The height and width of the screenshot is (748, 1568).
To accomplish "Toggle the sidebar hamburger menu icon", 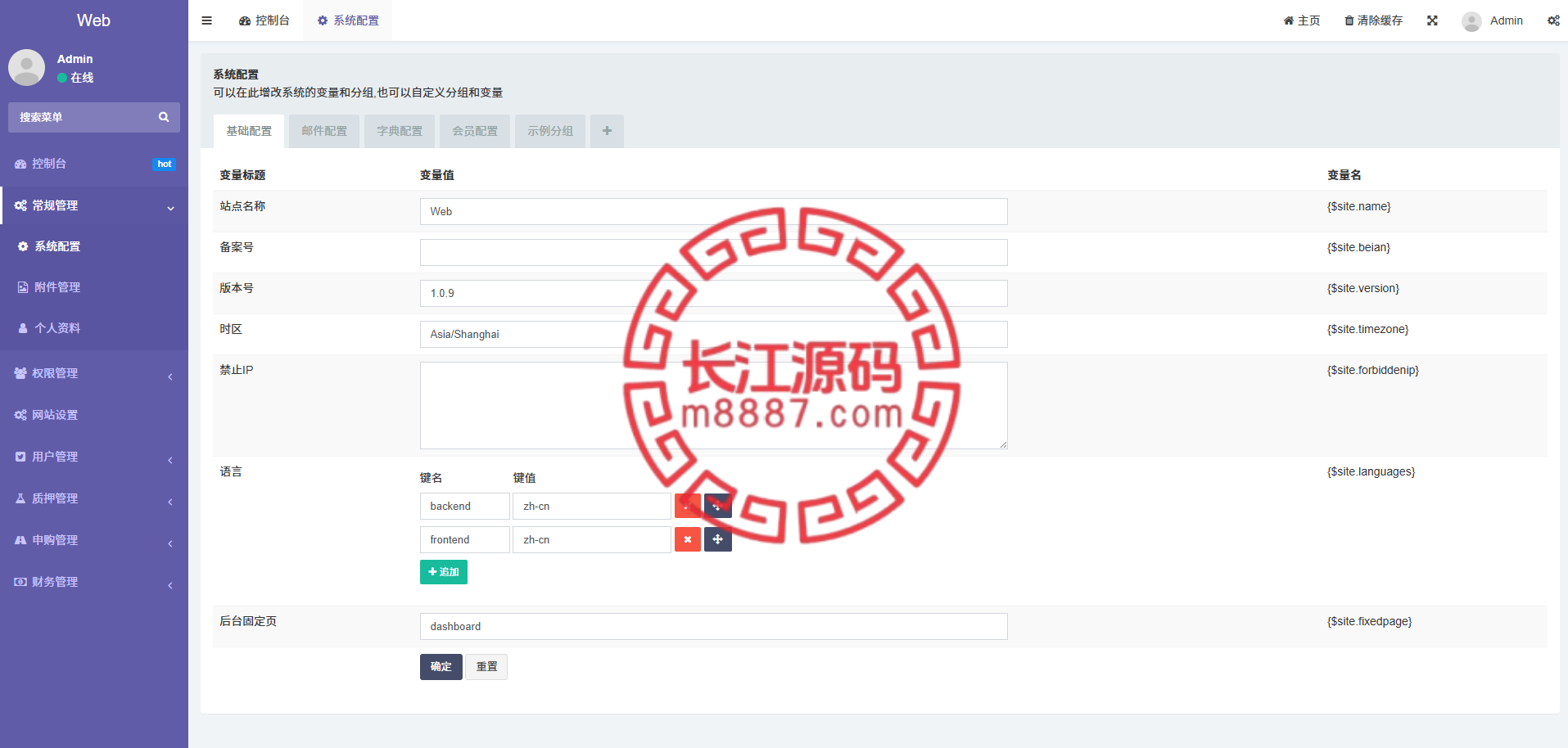I will (206, 20).
